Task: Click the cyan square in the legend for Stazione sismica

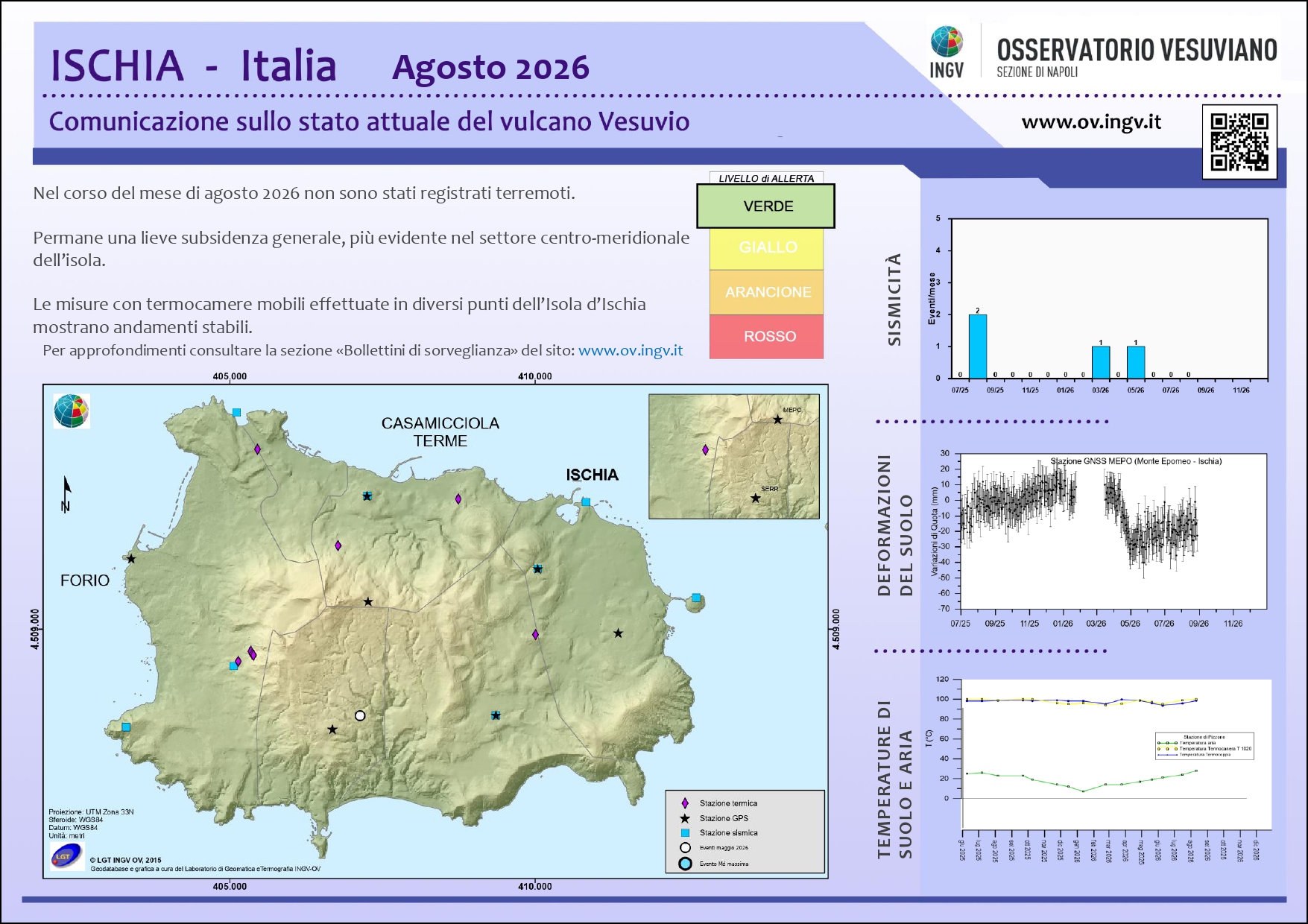Action: coord(685,833)
